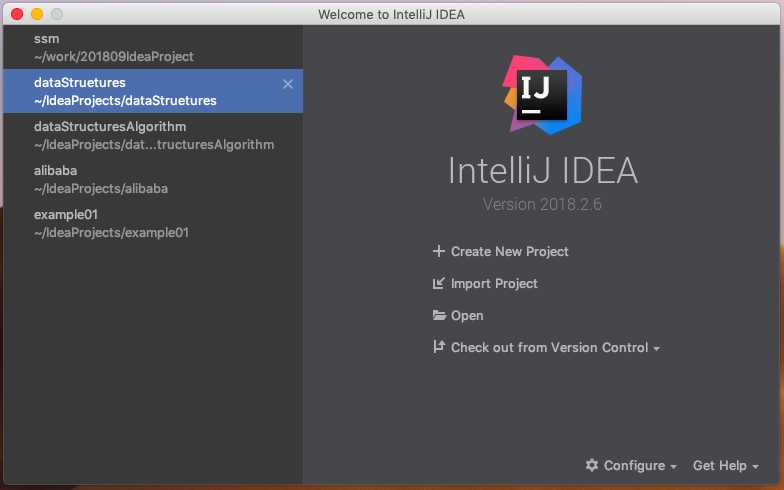Viewport: 784px width, 490px height.
Task: Click the plus icon for new project
Action: coord(438,251)
